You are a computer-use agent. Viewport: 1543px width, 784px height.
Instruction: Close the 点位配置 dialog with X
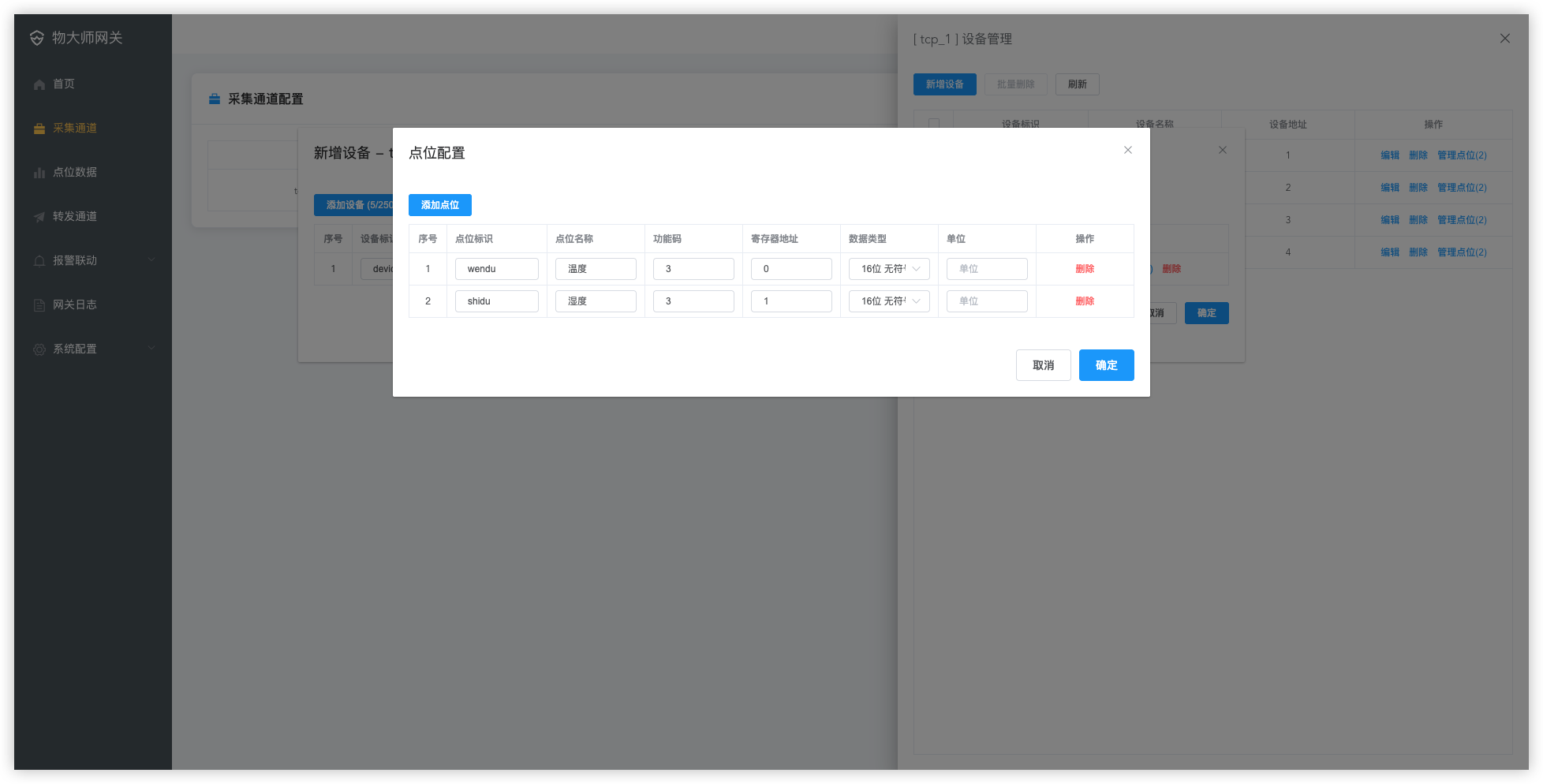1128,150
